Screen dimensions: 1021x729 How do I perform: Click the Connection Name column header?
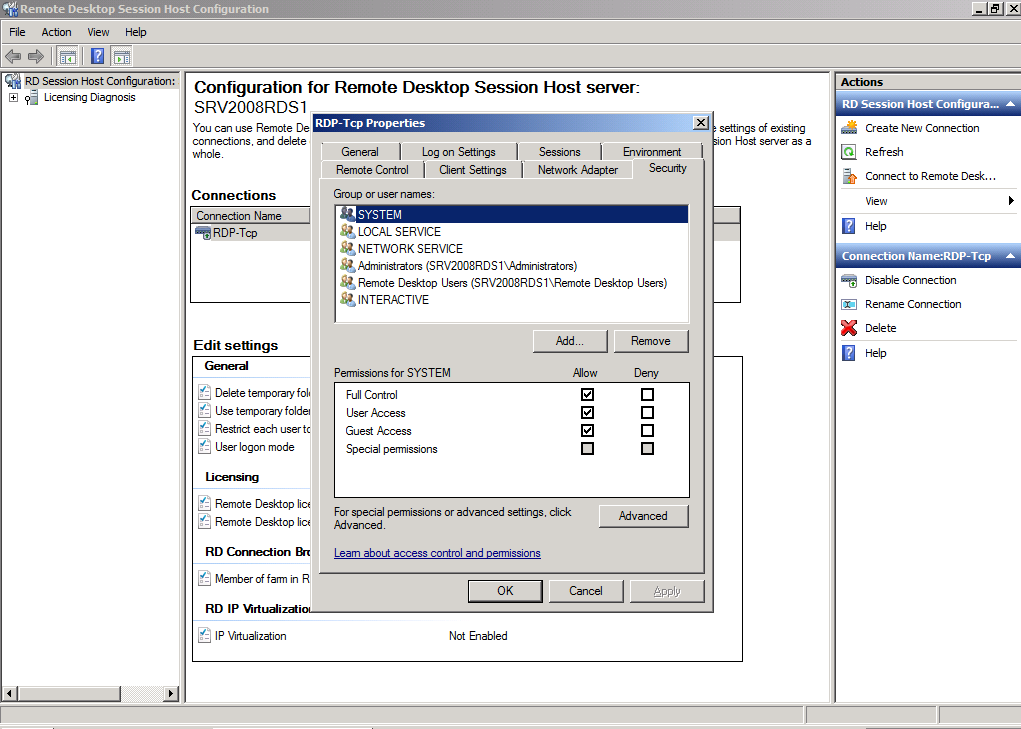(x=251, y=215)
